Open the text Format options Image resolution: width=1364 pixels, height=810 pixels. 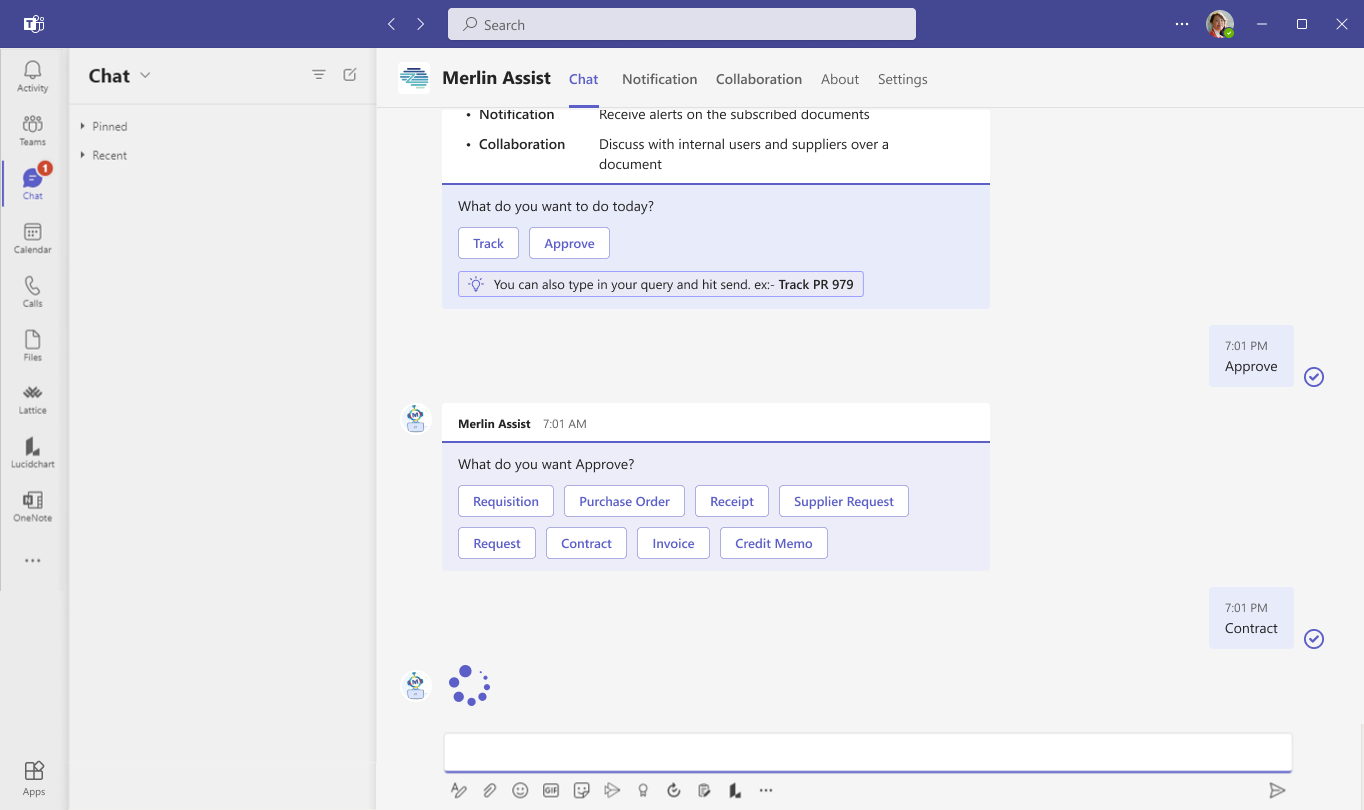coord(459,790)
